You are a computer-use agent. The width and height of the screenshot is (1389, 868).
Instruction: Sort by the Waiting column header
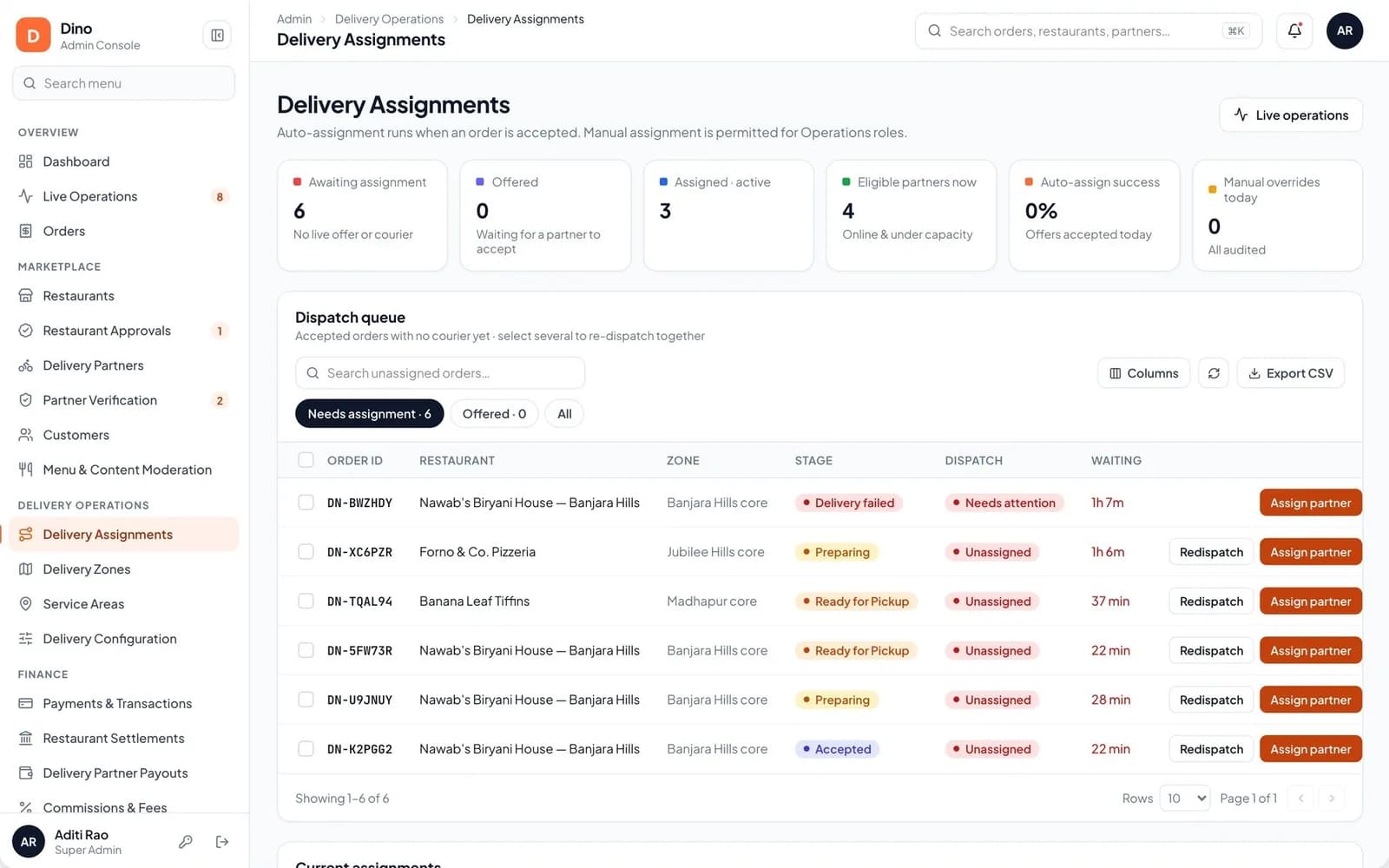point(1116,461)
